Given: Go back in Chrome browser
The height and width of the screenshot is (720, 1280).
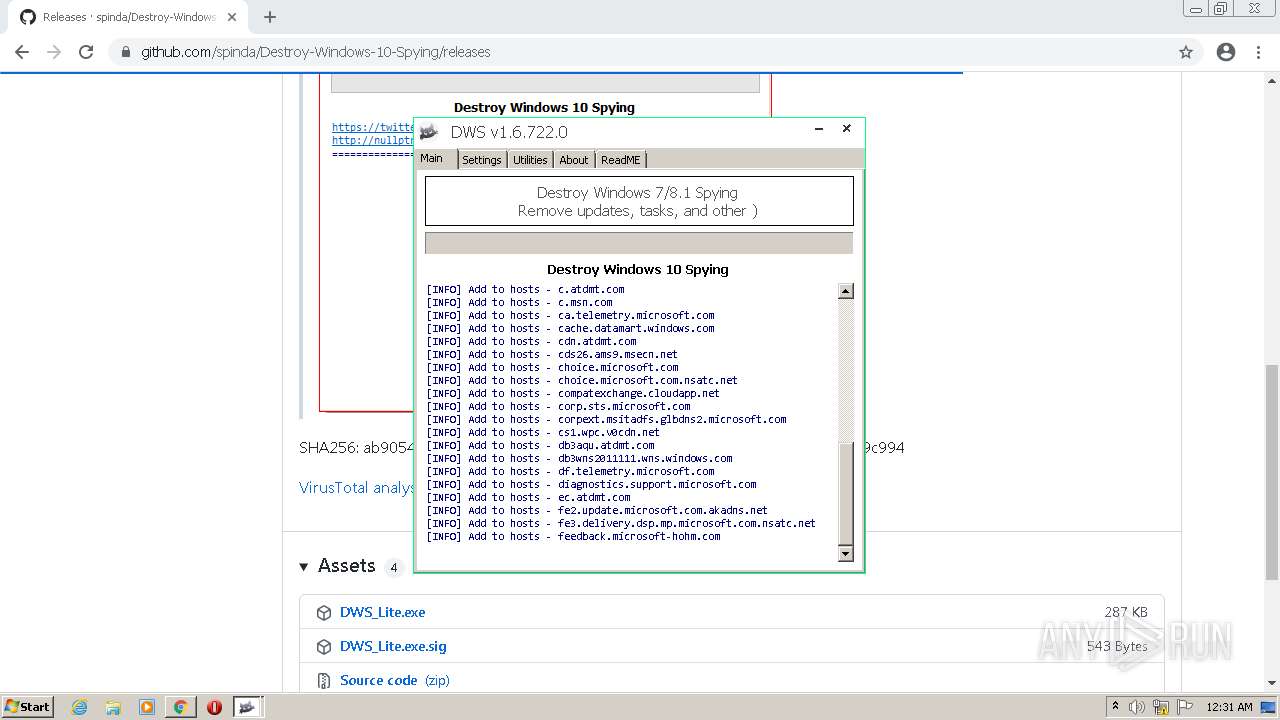Looking at the screenshot, I should coord(22,52).
